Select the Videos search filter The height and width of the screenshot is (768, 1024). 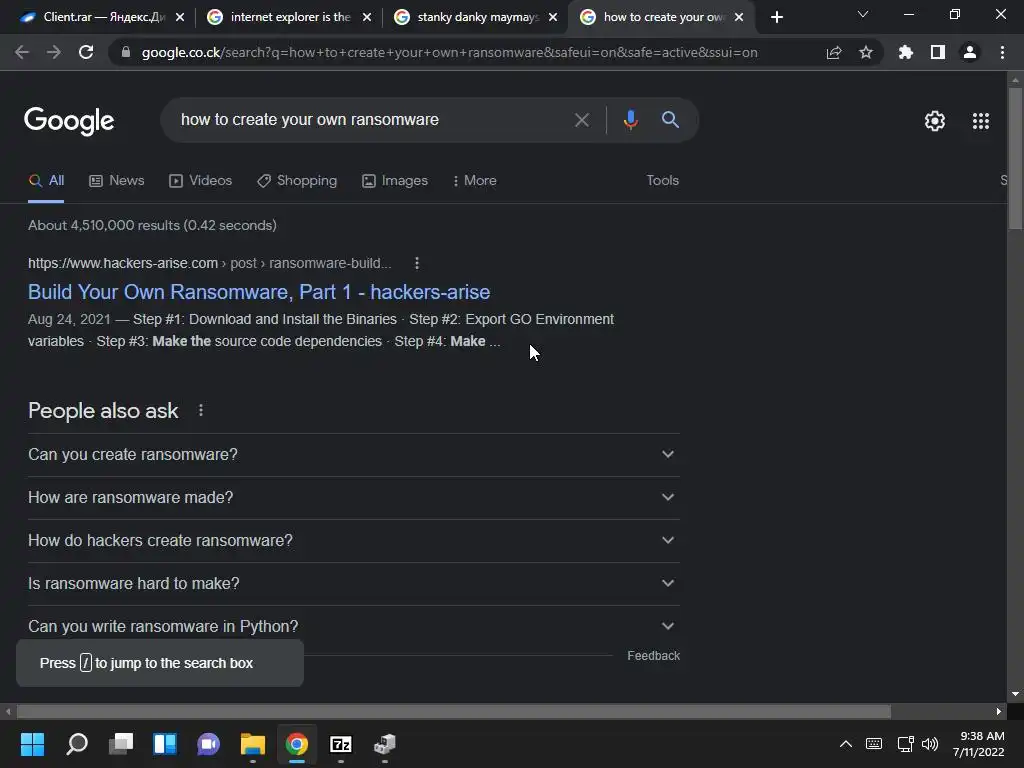point(200,181)
